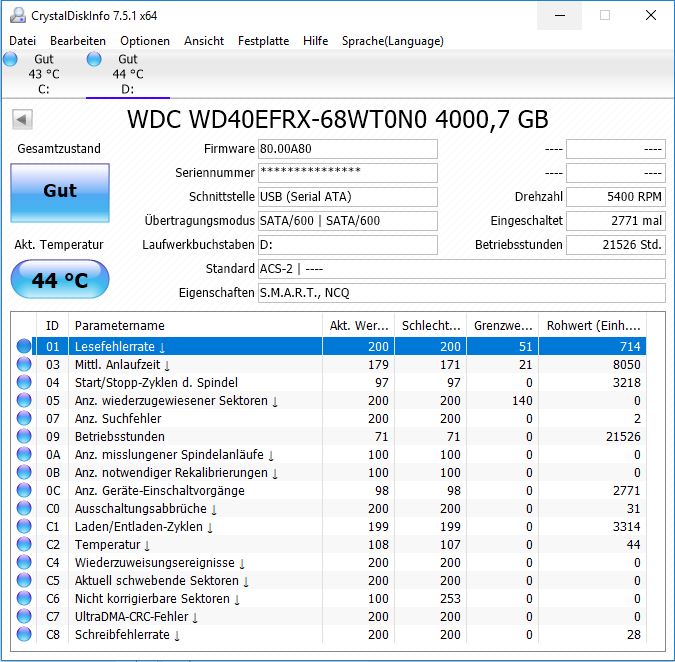Click status orb for Lesefehlerrate row
675x662 pixels.
pos(24,346)
